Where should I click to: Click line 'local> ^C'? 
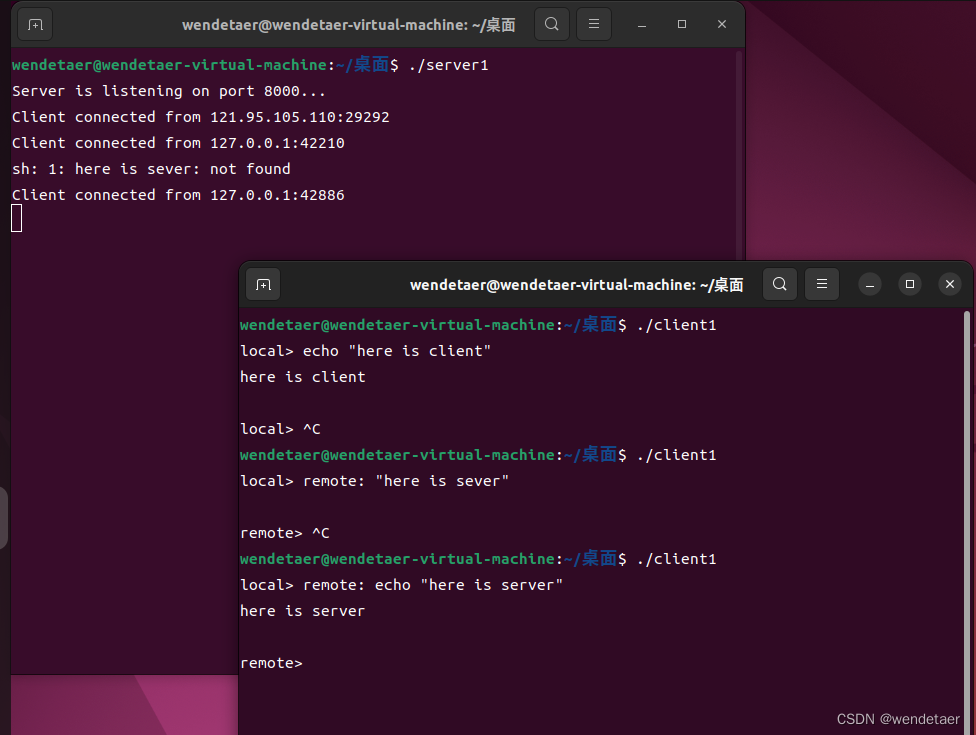coord(280,429)
